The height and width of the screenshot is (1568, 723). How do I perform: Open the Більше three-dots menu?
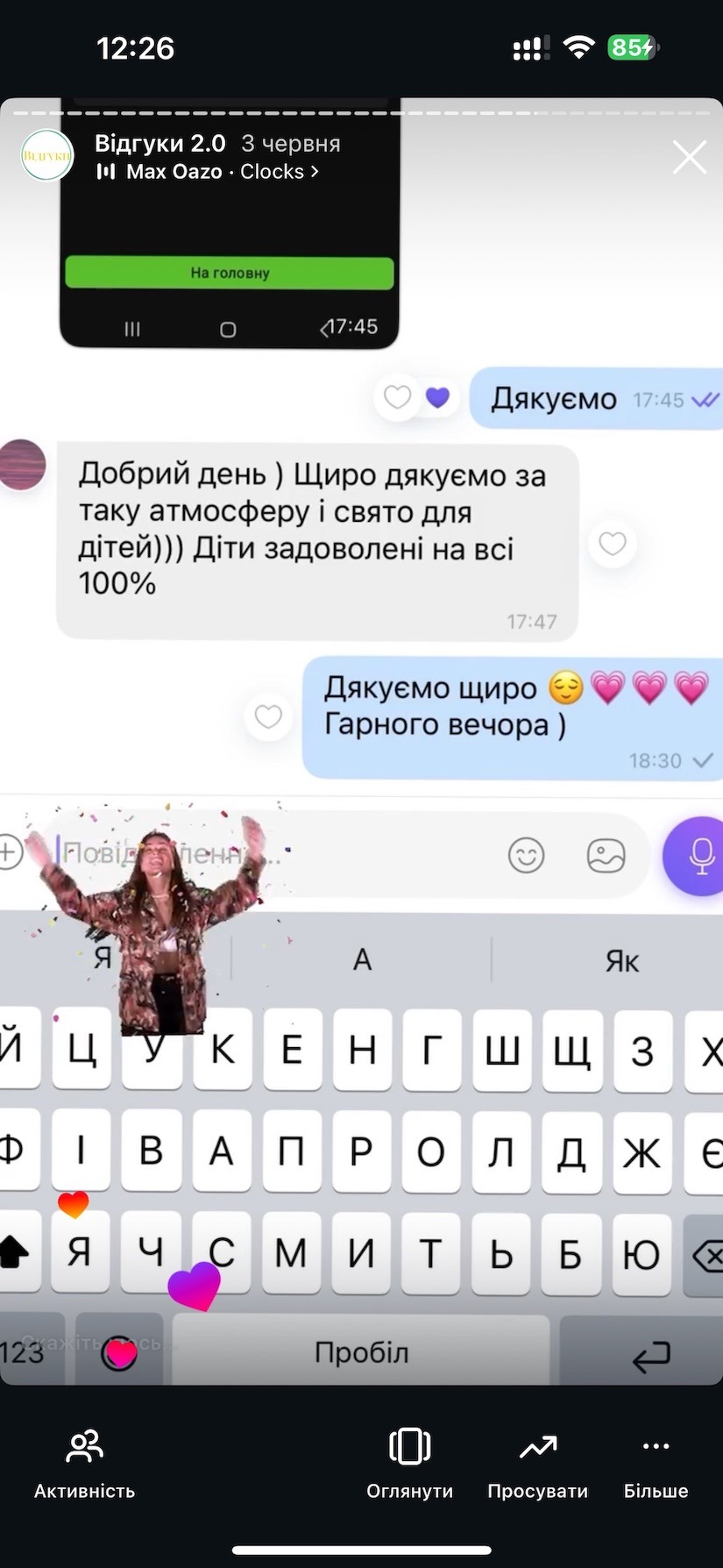coord(656,1447)
